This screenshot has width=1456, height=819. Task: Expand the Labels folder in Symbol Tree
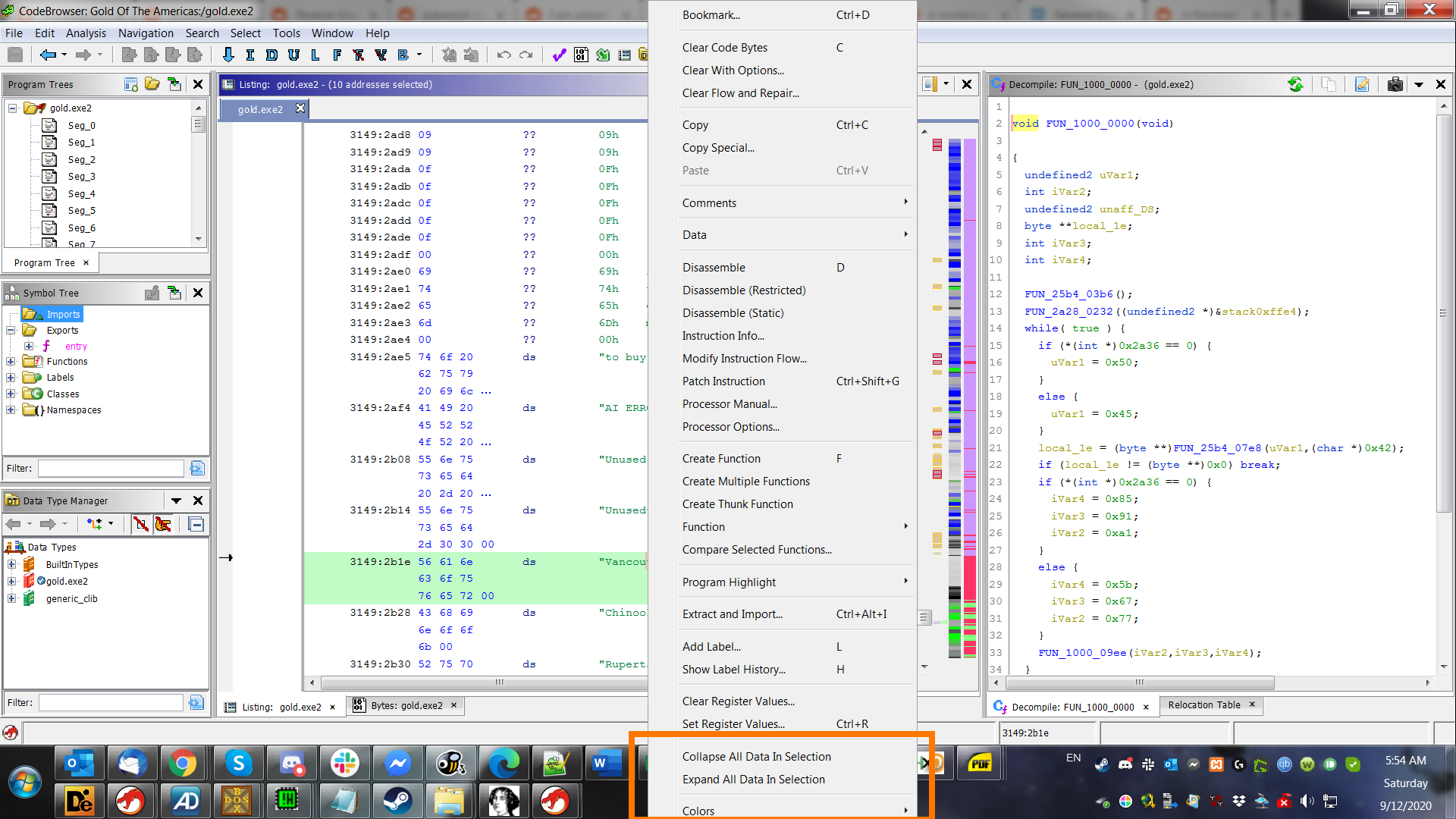(11, 378)
